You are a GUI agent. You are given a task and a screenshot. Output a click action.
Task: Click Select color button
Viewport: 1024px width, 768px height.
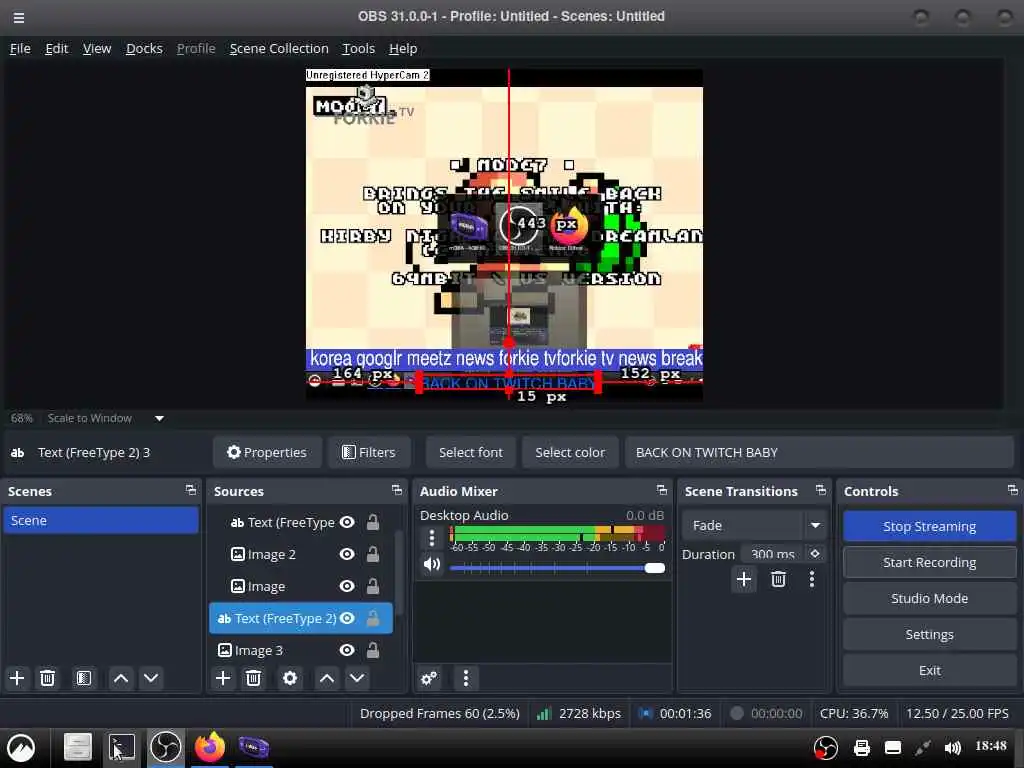570,452
